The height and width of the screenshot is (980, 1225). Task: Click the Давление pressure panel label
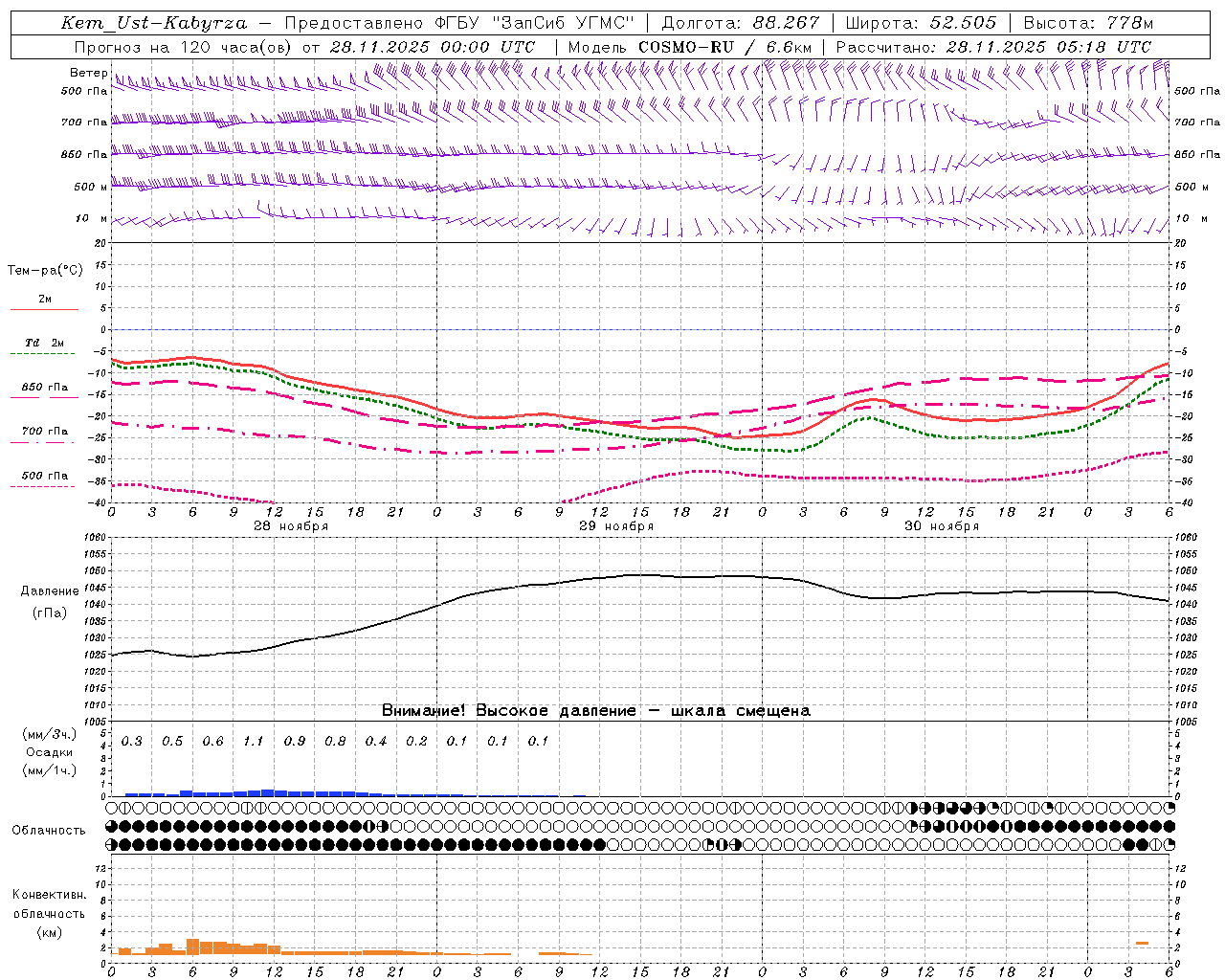tap(50, 591)
